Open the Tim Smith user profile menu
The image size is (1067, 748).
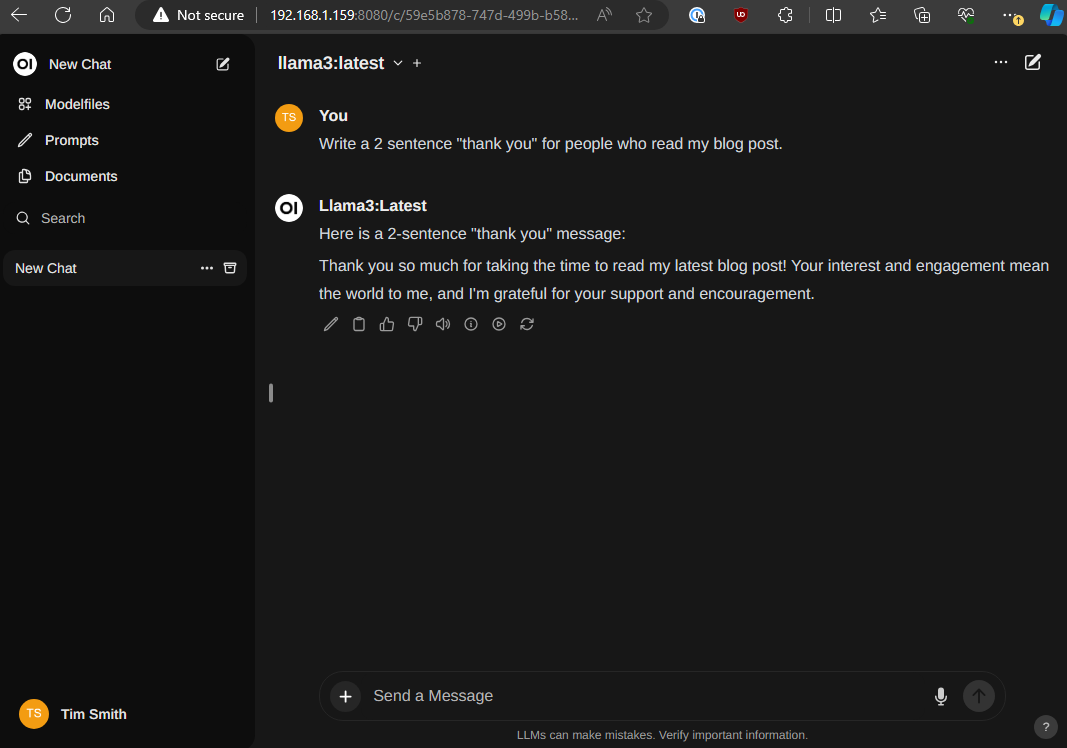(93, 714)
